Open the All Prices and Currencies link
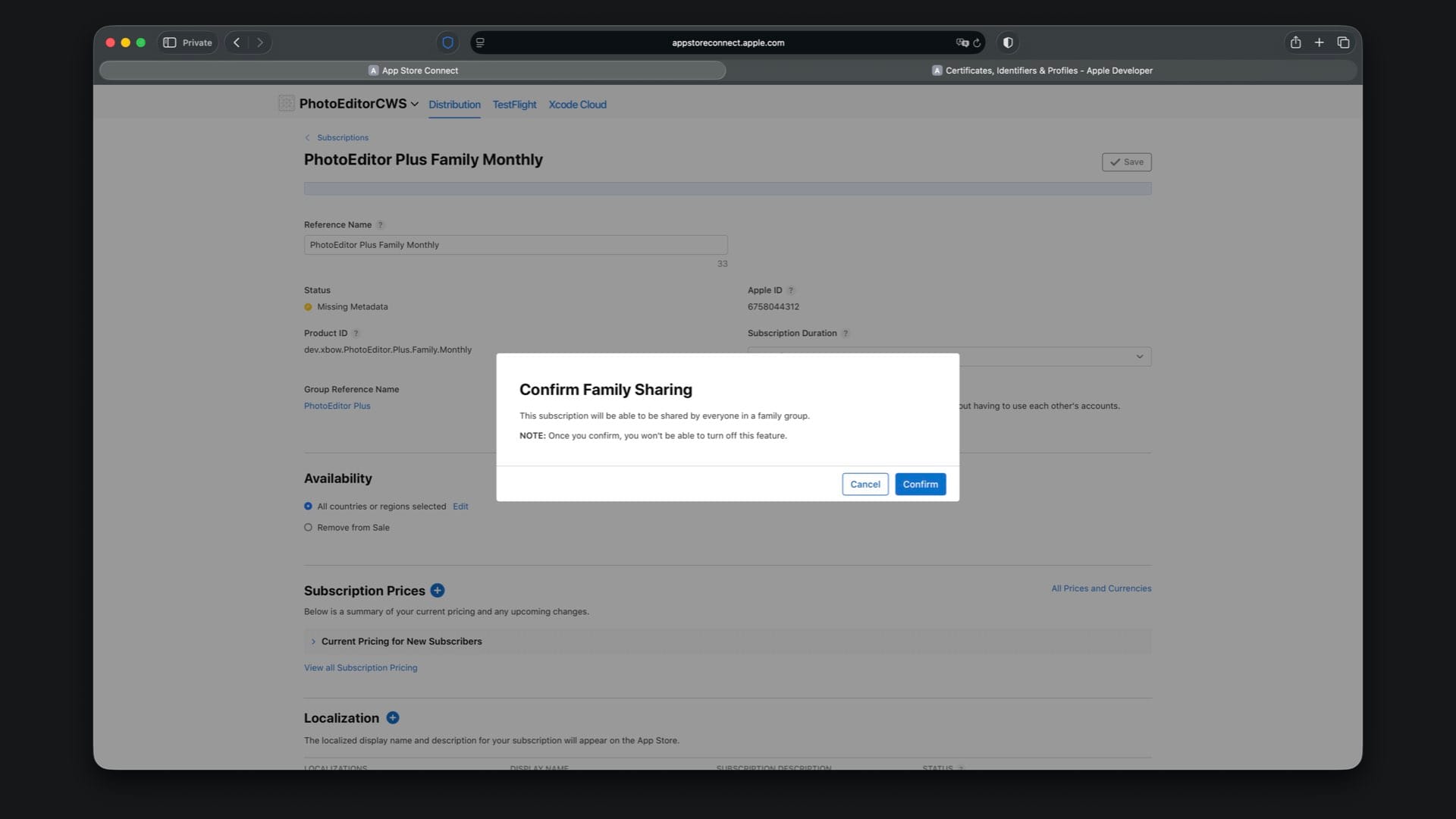1456x819 pixels. point(1100,588)
